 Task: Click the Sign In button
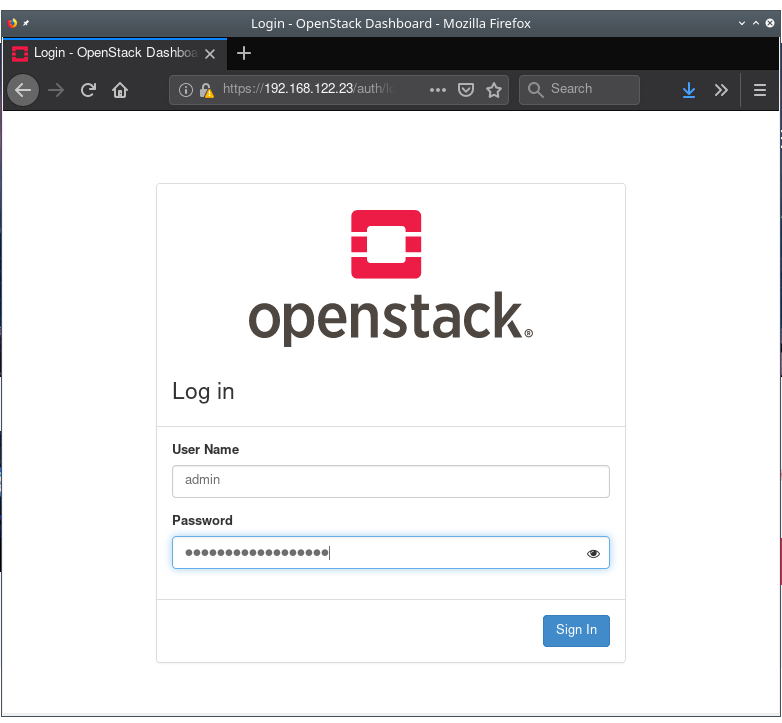click(x=576, y=631)
